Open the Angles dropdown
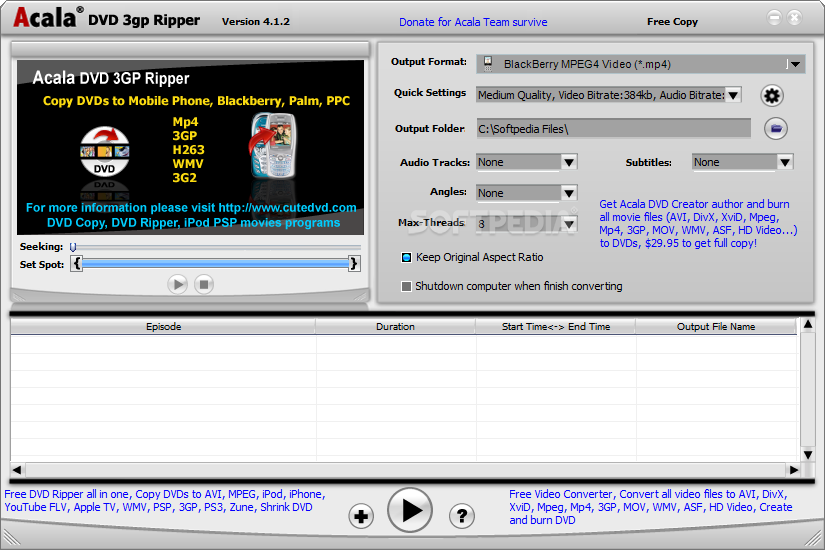The width and height of the screenshot is (825, 550). (568, 193)
